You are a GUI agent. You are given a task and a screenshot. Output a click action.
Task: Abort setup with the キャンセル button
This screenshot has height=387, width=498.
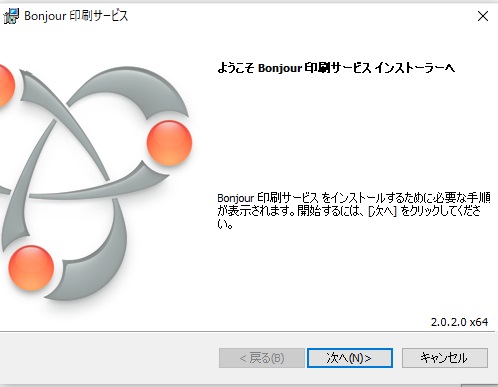pyautogui.click(x=445, y=358)
